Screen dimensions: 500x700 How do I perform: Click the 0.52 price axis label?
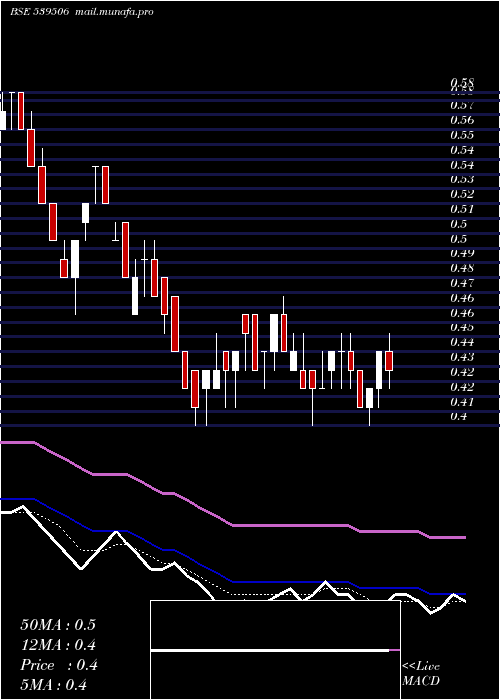462,194
